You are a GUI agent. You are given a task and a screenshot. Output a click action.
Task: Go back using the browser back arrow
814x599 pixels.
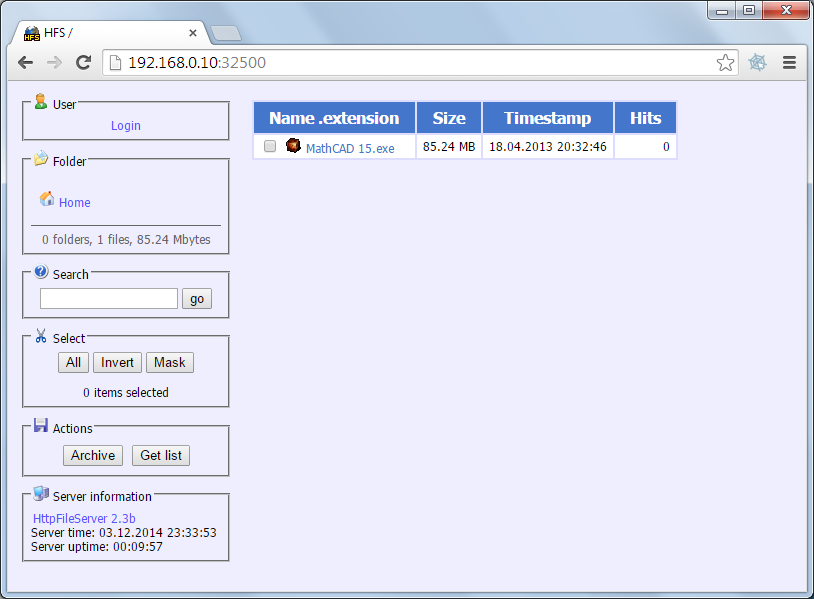click(25, 63)
